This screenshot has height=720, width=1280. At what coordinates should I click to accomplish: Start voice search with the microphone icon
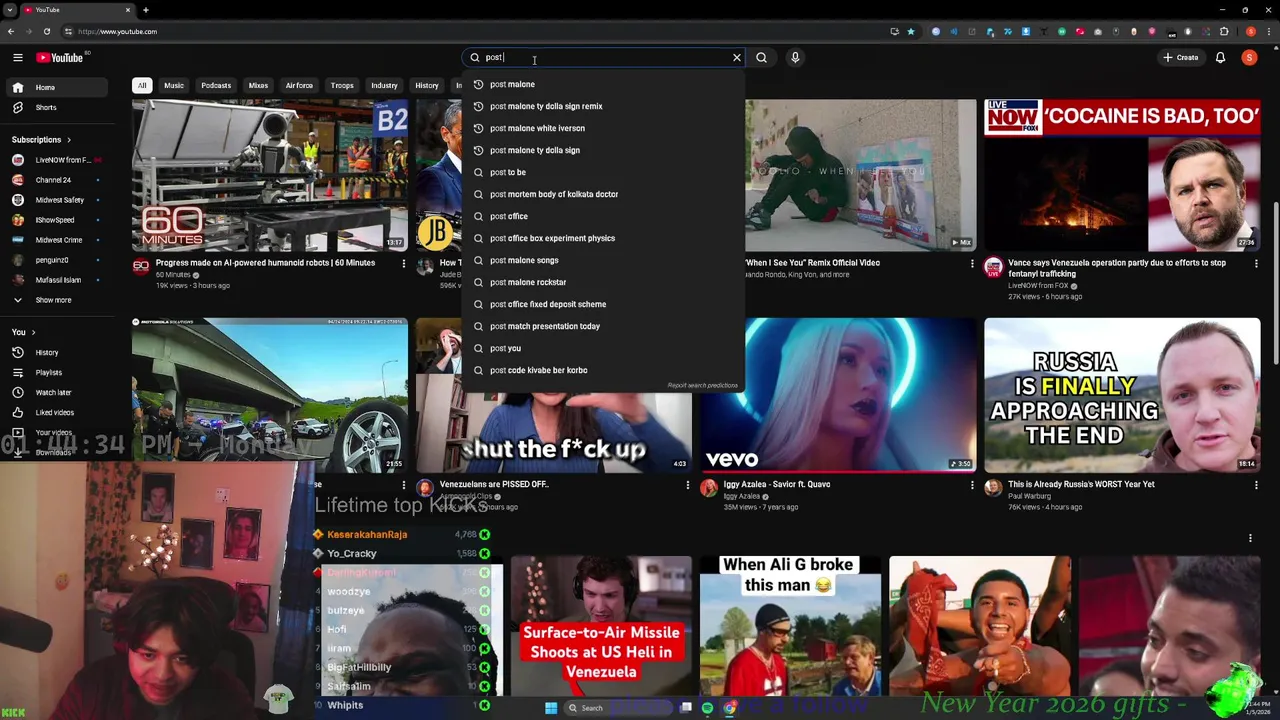(x=795, y=58)
